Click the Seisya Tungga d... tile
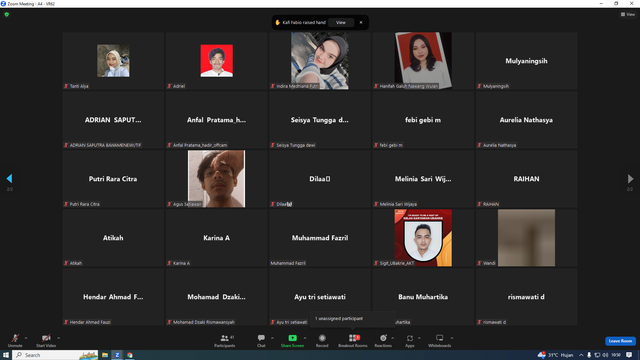Screen dimensions: 640x360 pos(320,120)
